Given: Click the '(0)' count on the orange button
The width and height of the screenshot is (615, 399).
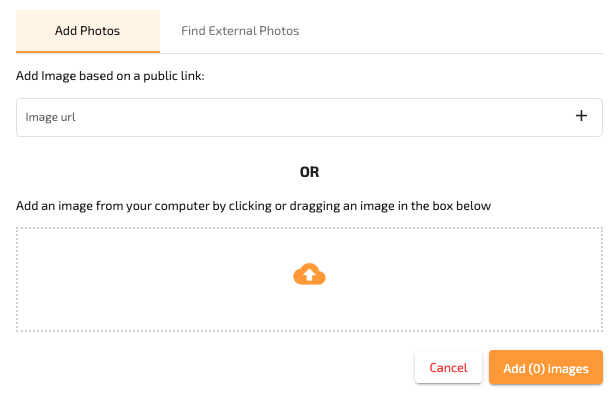Looking at the screenshot, I should pyautogui.click(x=537, y=368).
